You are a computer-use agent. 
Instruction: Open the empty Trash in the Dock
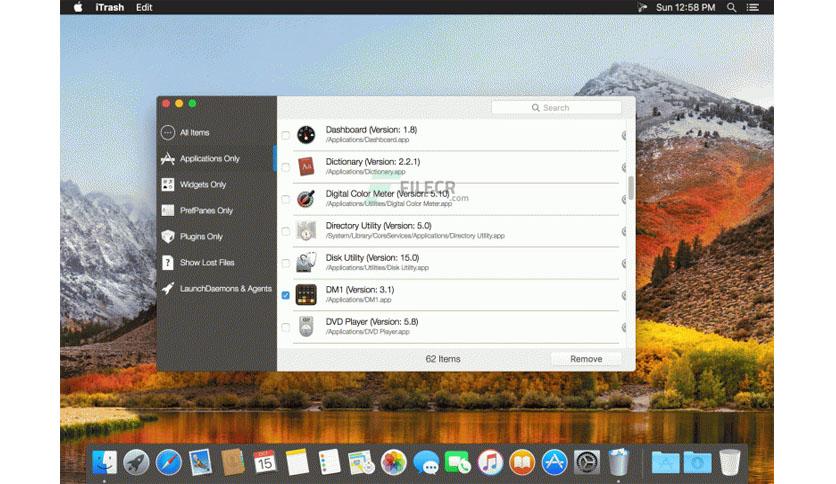click(x=729, y=462)
